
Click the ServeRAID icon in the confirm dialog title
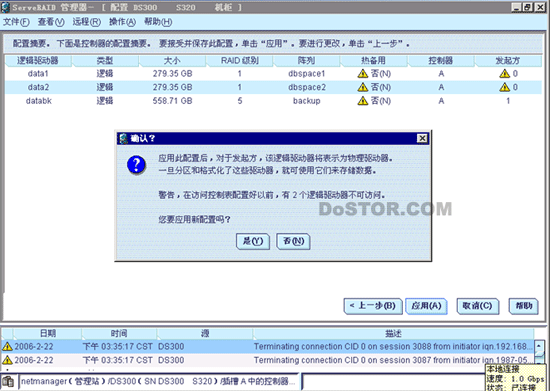click(123, 139)
